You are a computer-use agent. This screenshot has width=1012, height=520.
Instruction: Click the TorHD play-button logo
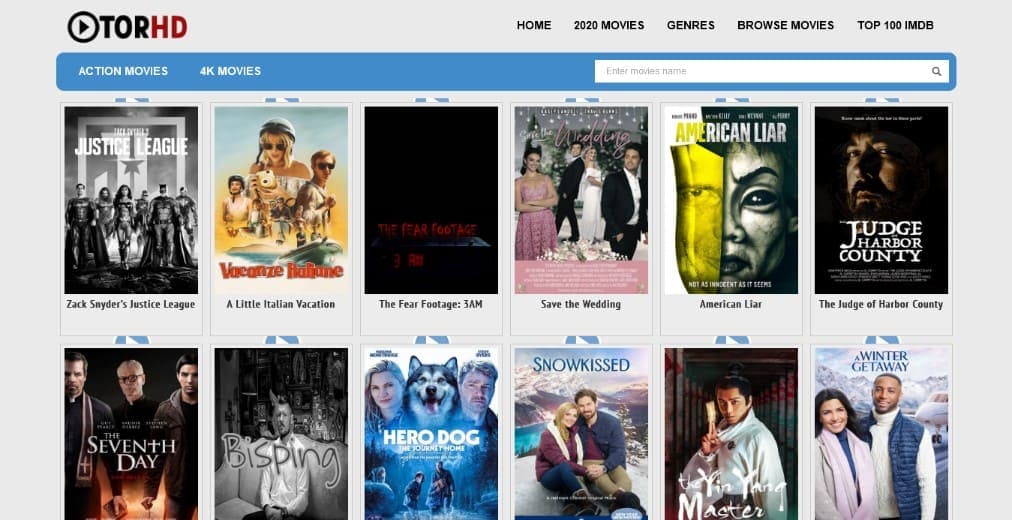click(x=127, y=27)
